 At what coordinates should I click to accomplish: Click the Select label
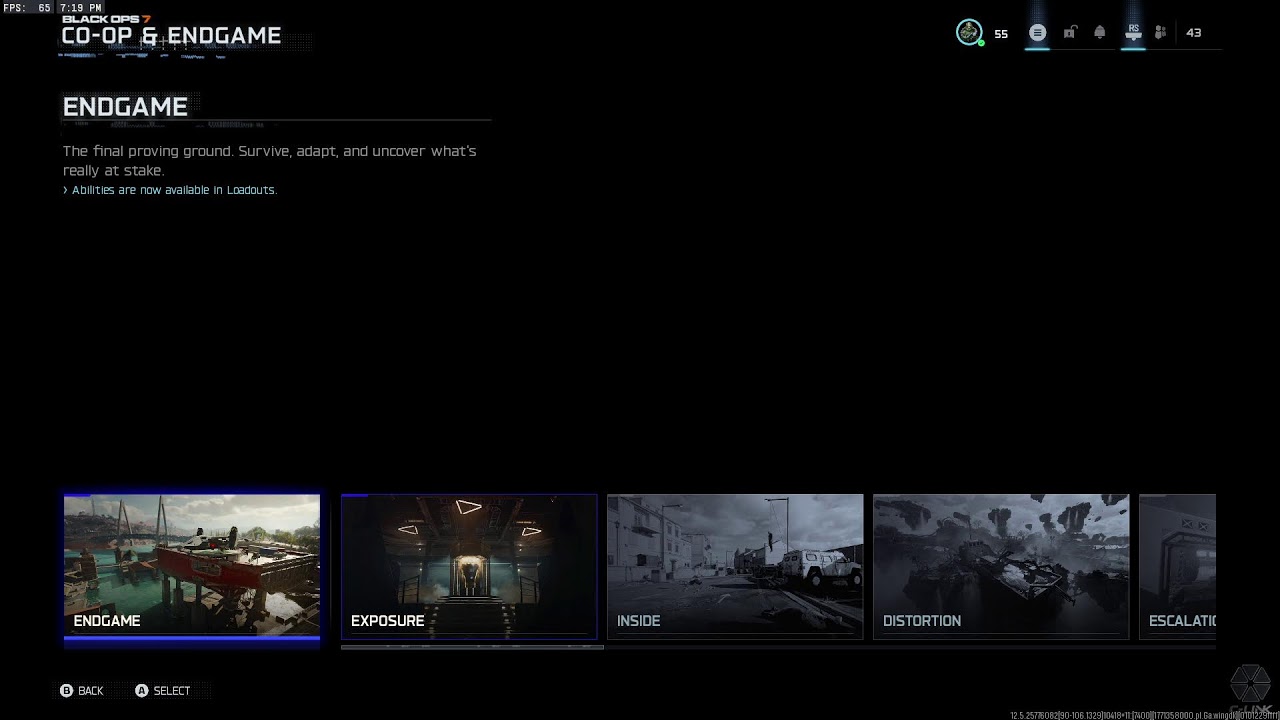172,691
